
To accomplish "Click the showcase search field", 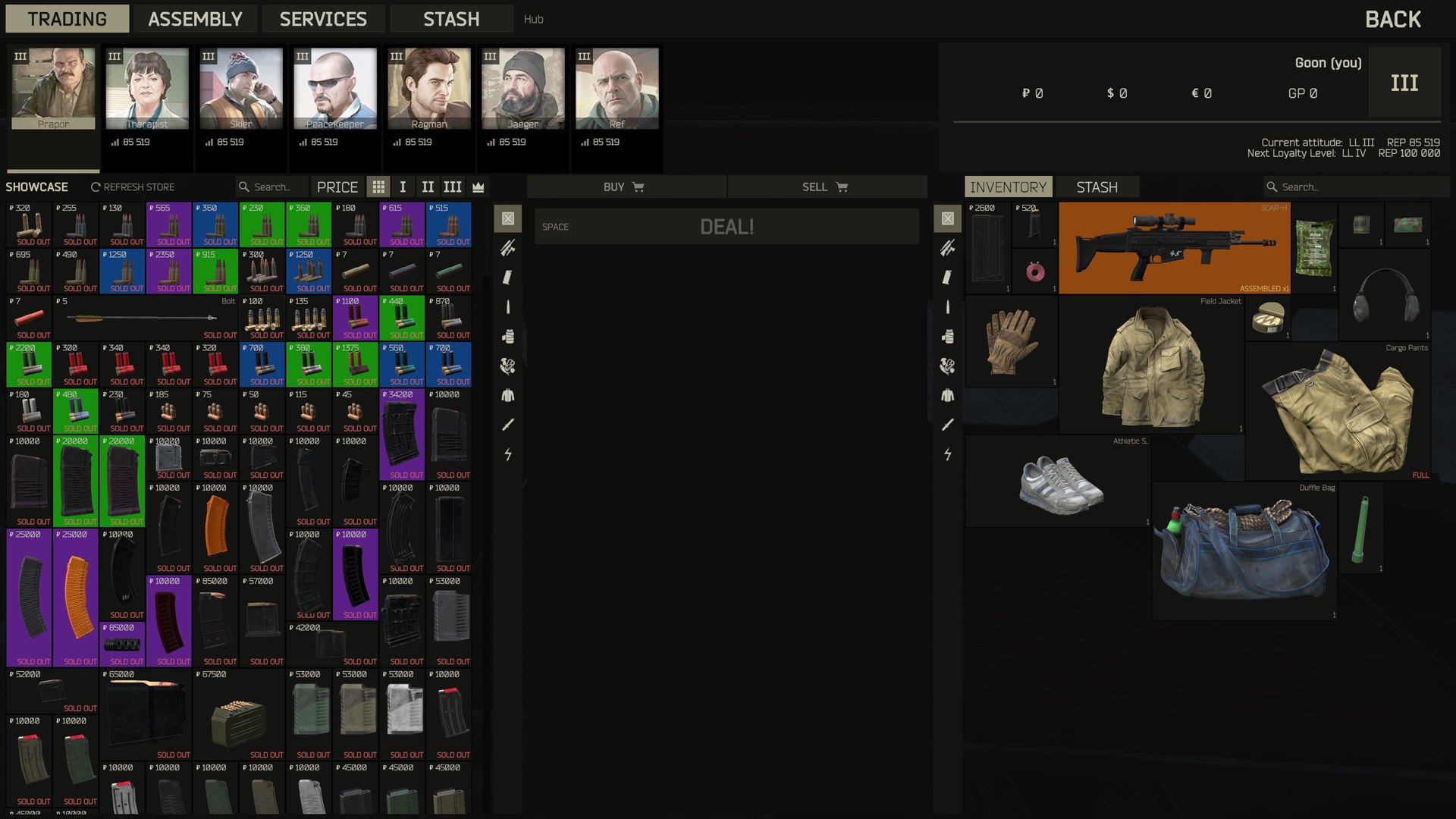I will [271, 187].
